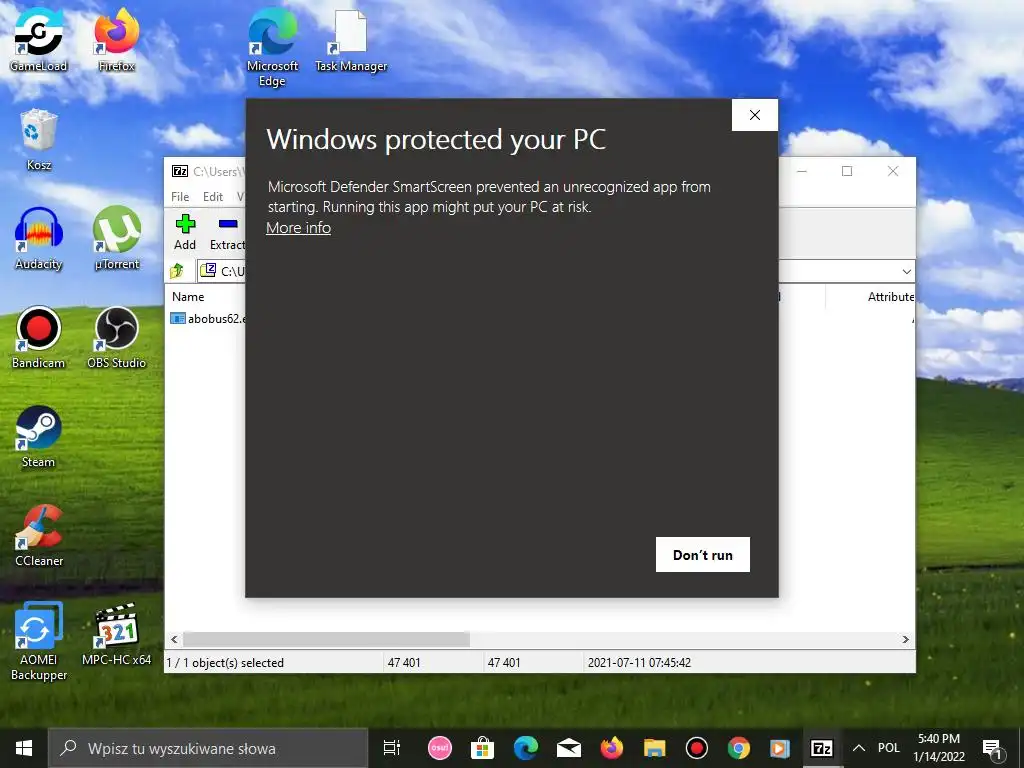1024x768 pixels.
Task: Maximize the 7-Zip window
Action: [x=847, y=171]
